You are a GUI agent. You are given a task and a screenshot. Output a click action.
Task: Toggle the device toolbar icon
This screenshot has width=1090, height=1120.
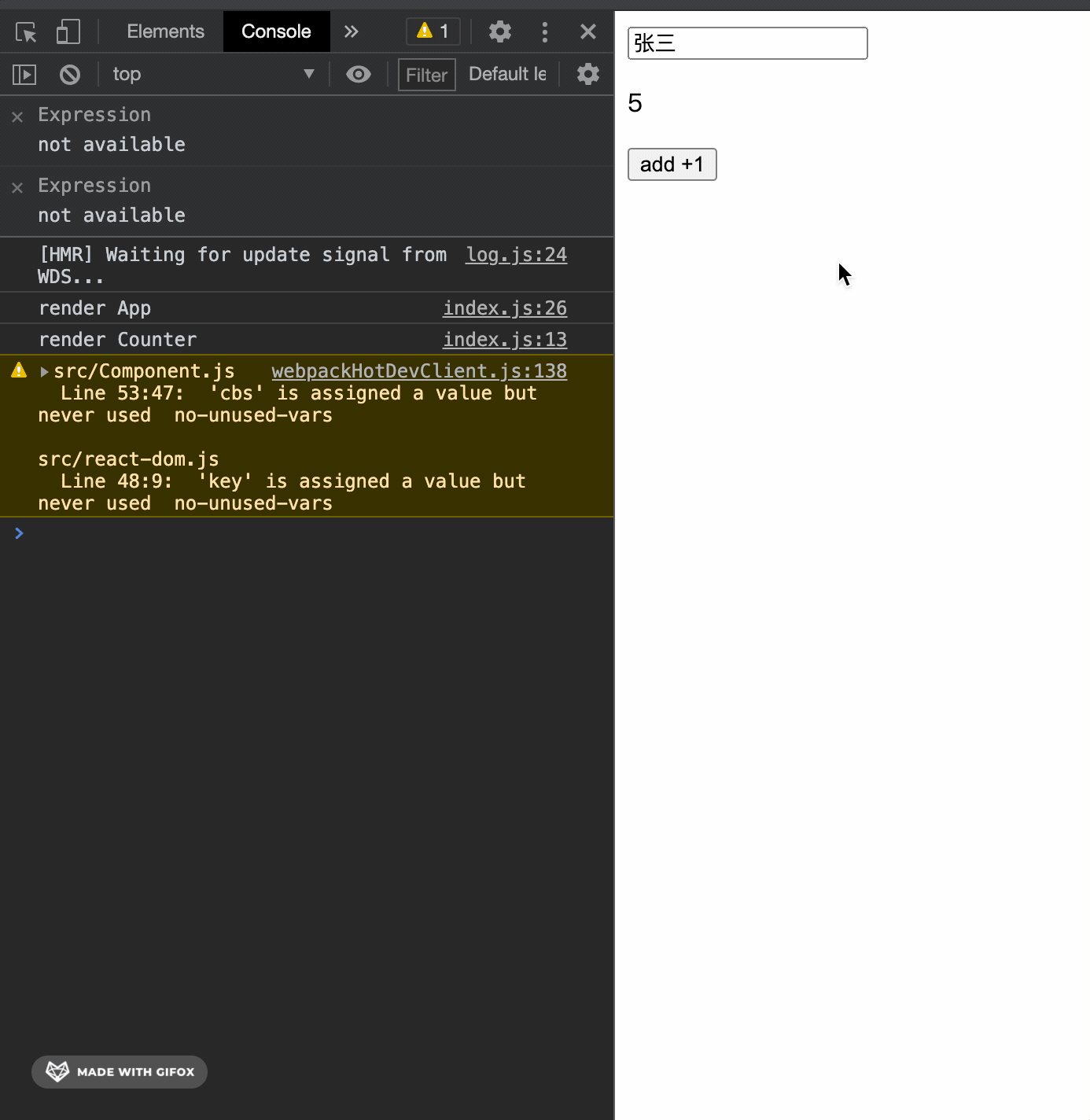point(68,32)
